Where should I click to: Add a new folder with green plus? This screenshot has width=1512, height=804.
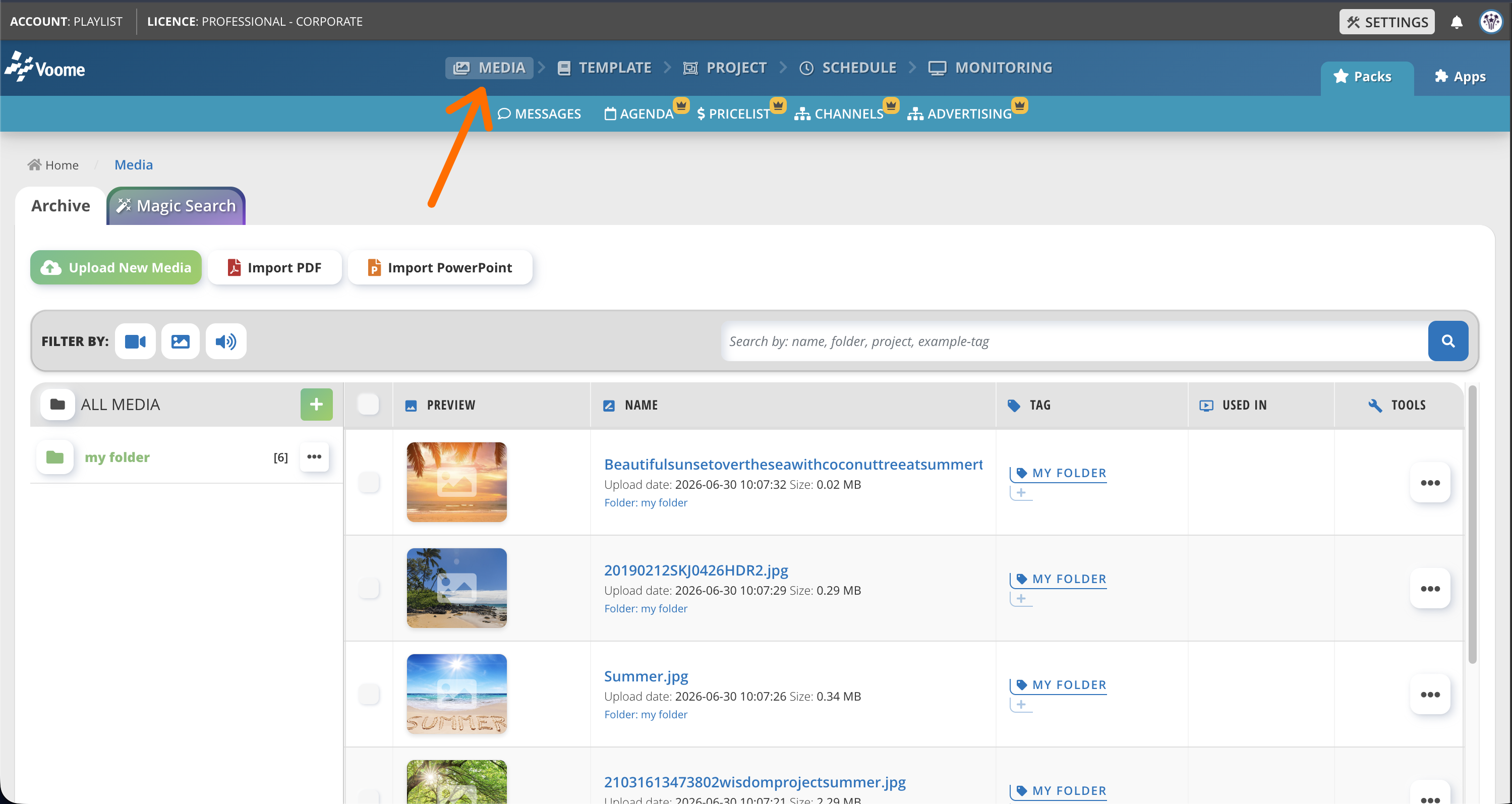(x=316, y=405)
